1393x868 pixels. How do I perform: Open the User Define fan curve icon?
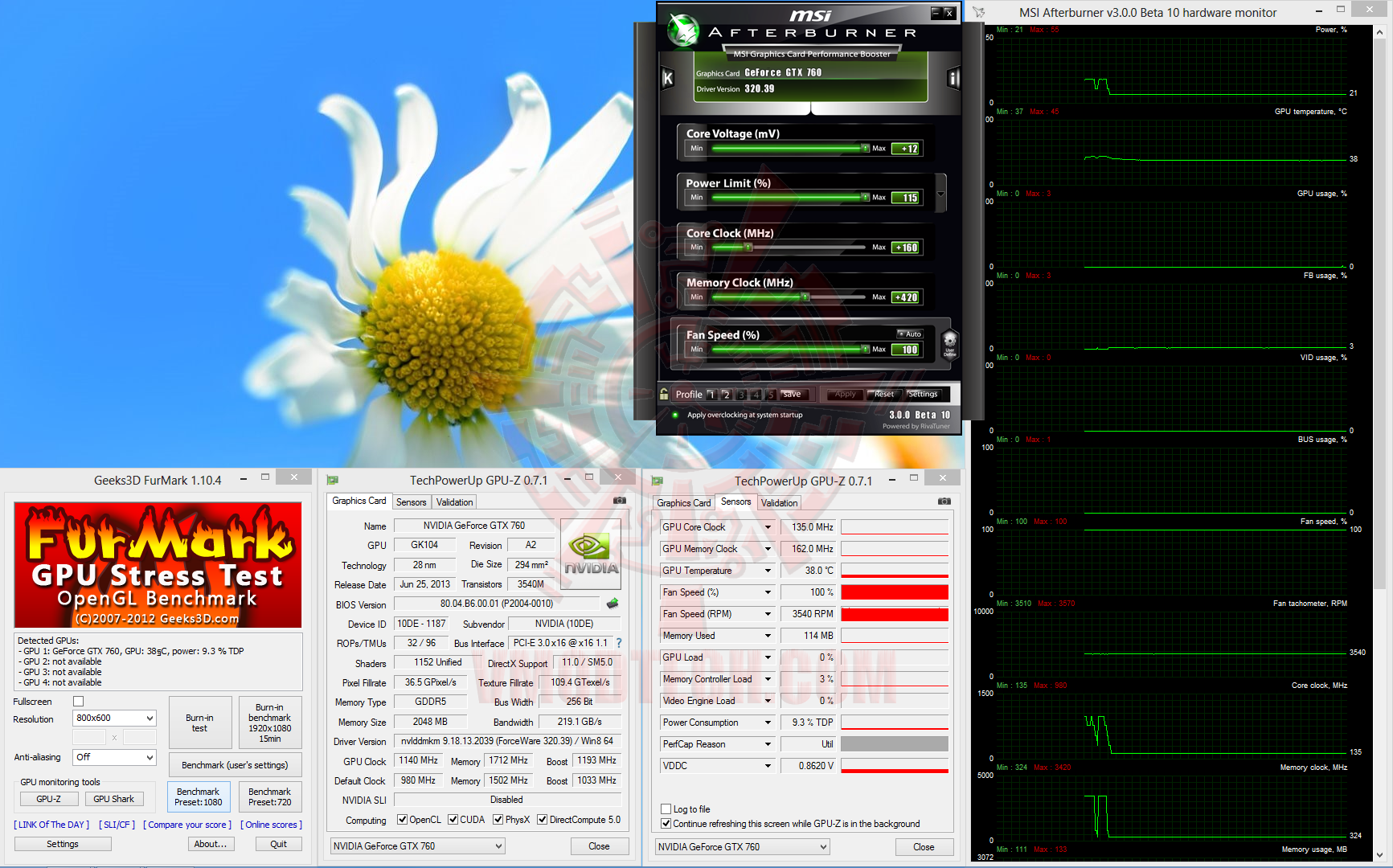tap(949, 343)
